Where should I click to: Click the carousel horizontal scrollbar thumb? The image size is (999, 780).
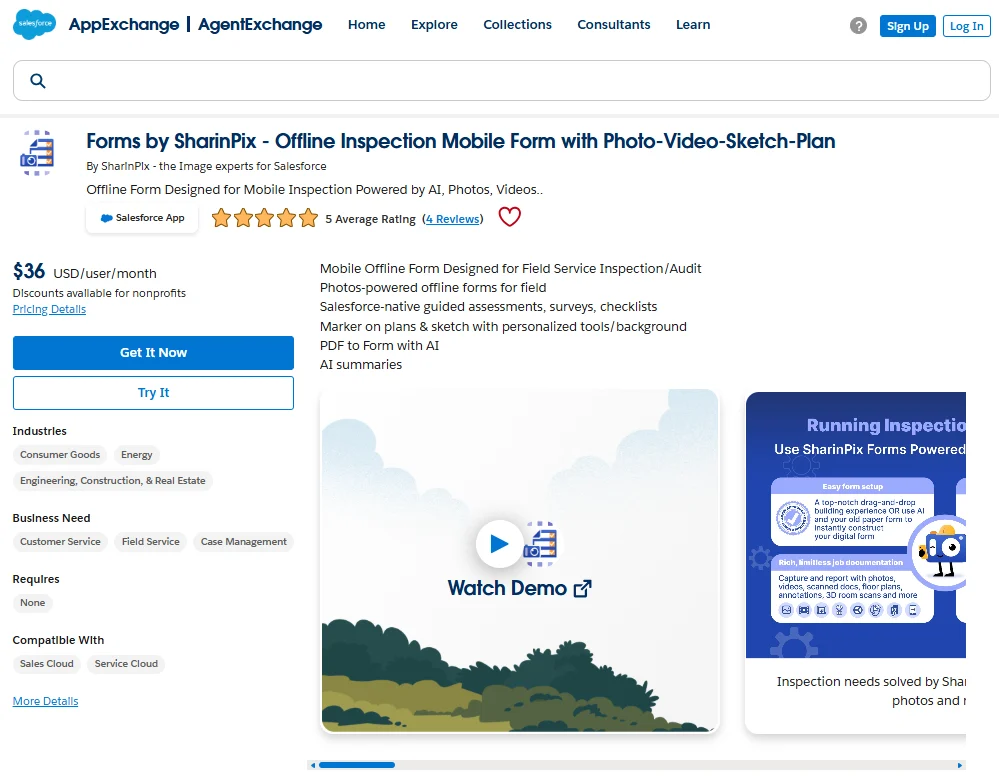pyautogui.click(x=357, y=765)
